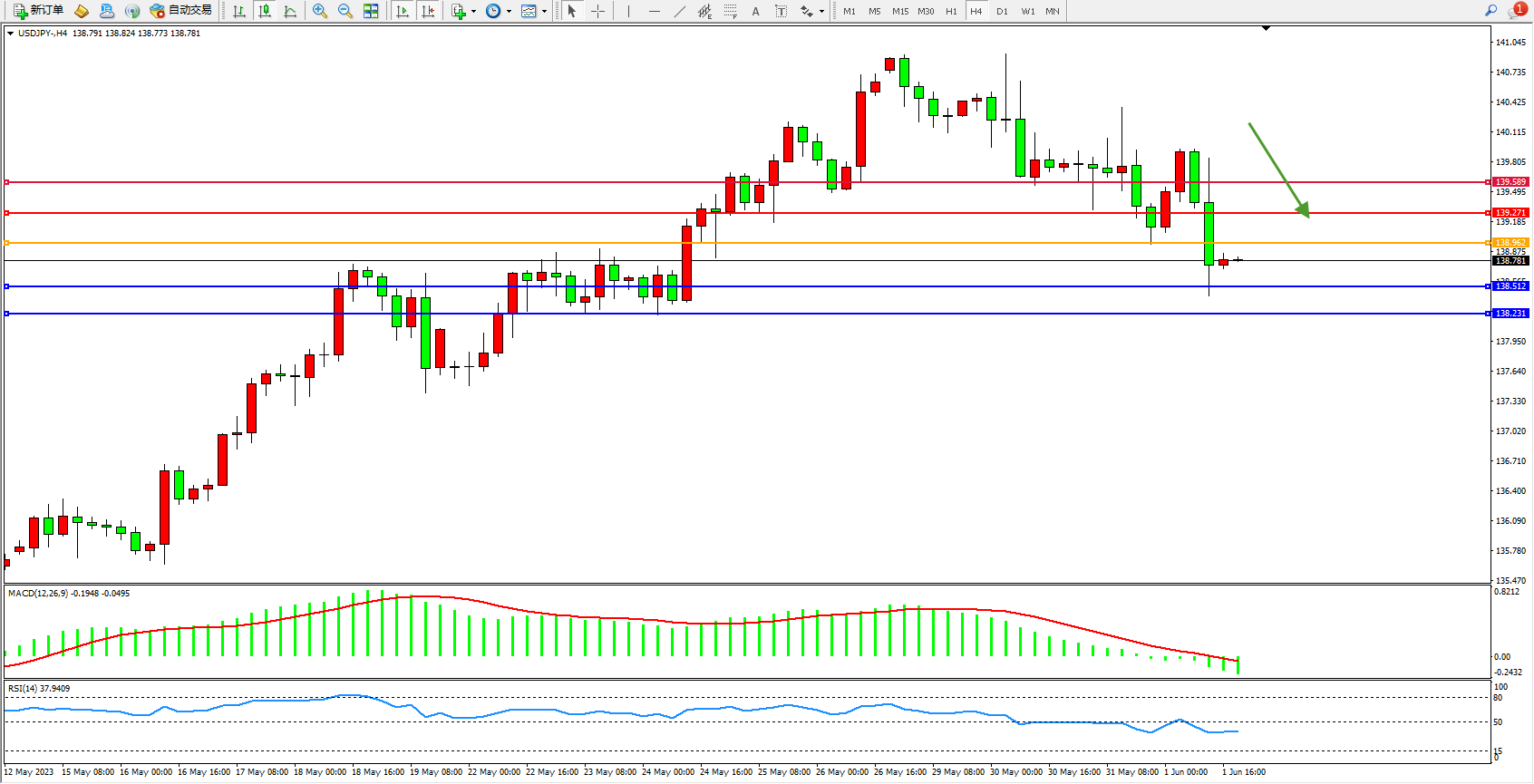Toggle chart shift button

(428, 11)
